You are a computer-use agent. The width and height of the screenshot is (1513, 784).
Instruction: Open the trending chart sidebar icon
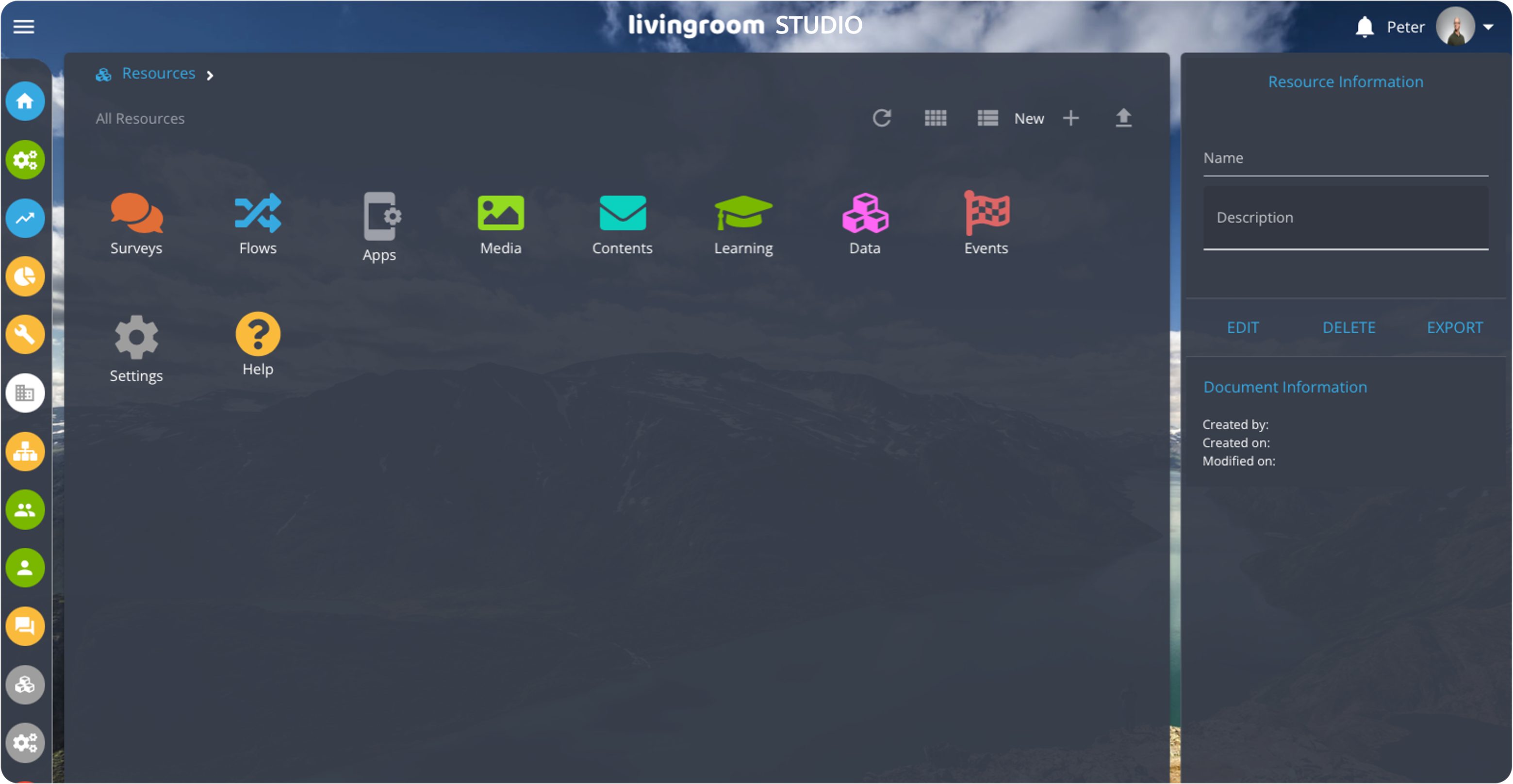25,218
